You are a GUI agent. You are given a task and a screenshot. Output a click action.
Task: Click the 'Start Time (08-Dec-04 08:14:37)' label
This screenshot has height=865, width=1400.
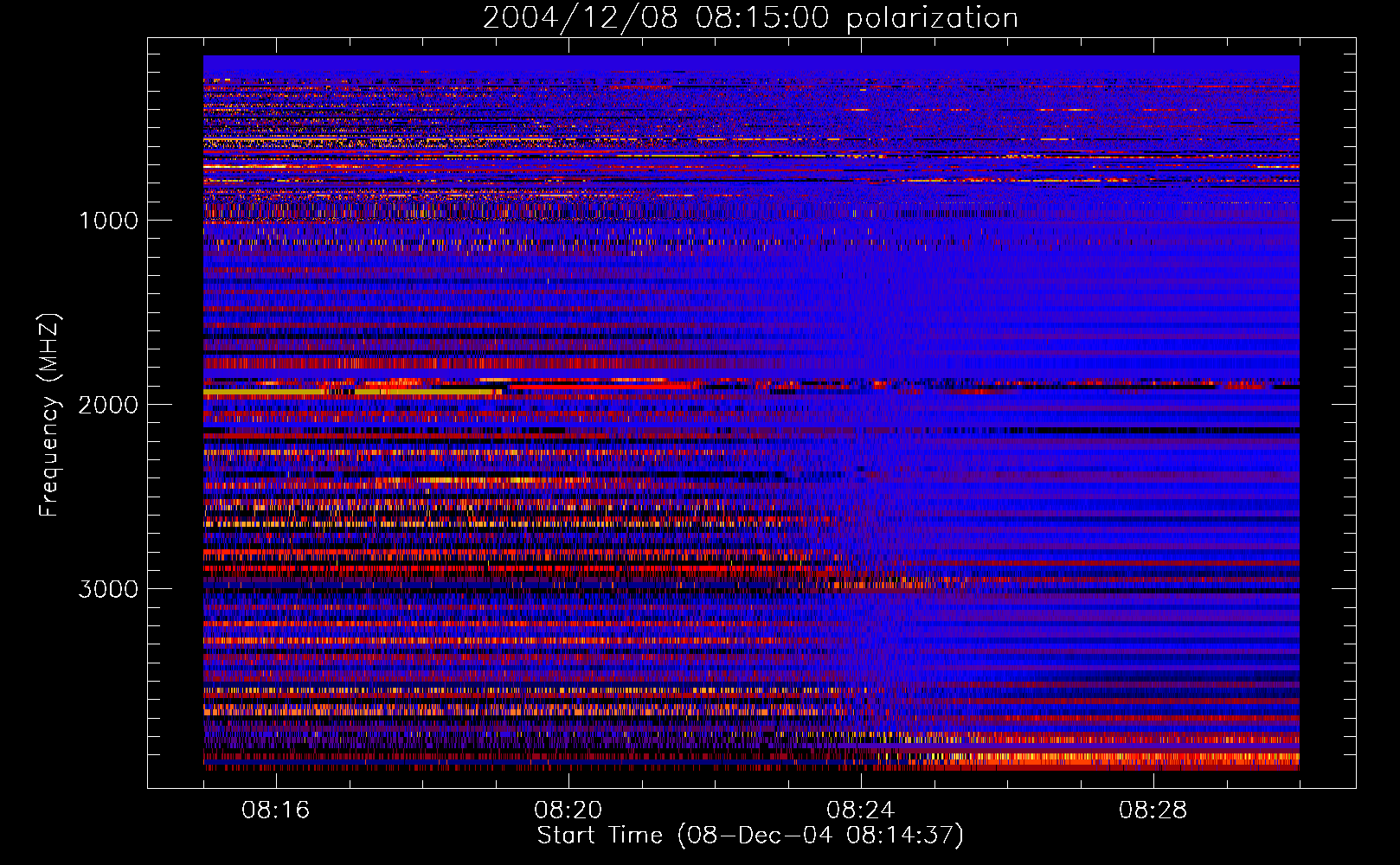(x=750, y=836)
